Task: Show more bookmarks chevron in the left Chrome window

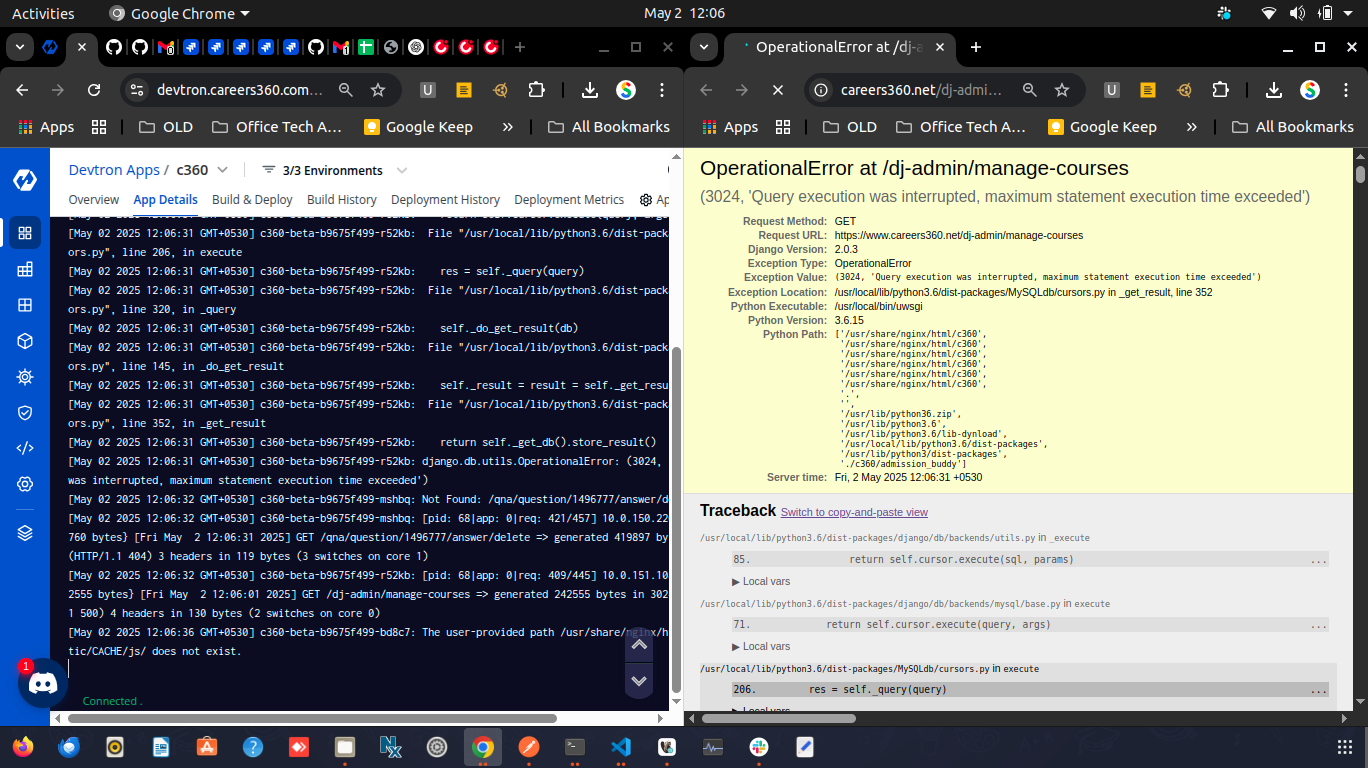Action: click(507, 127)
